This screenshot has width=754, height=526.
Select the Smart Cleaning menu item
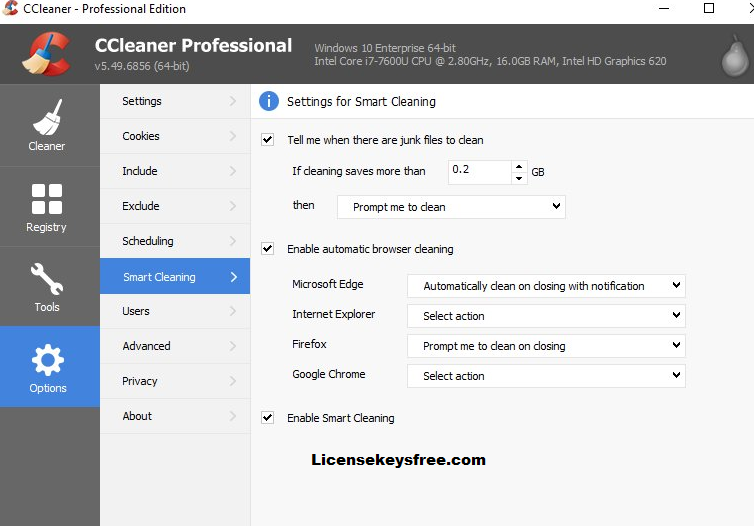[175, 276]
